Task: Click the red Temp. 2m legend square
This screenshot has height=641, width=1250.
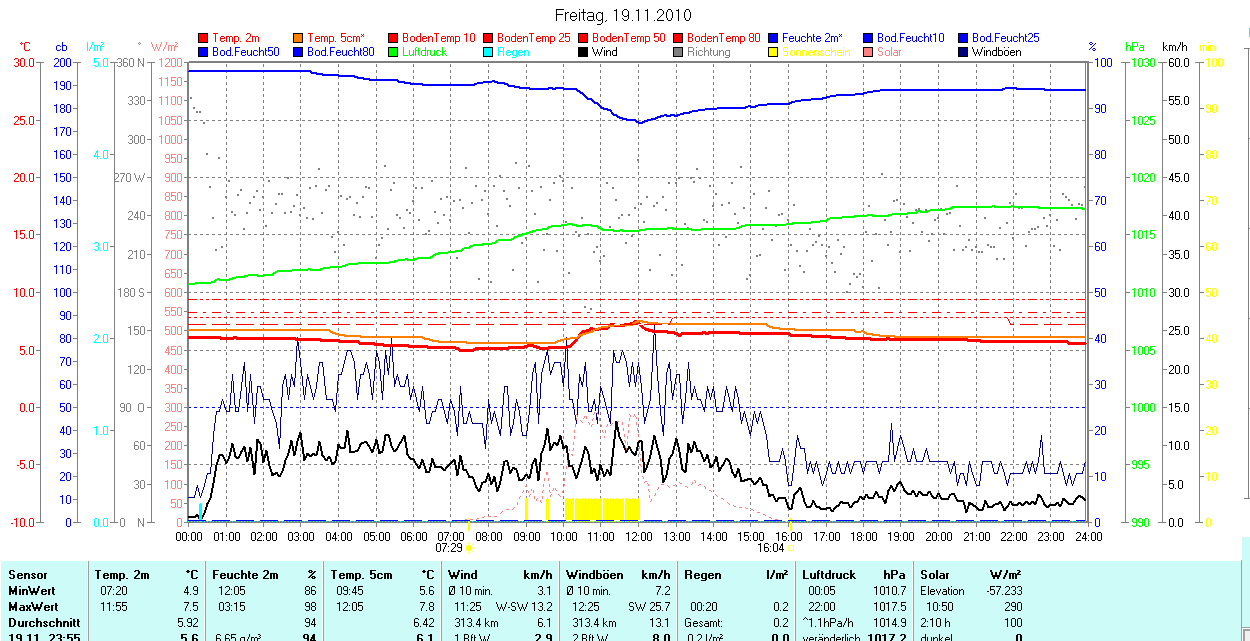Action: coord(204,38)
